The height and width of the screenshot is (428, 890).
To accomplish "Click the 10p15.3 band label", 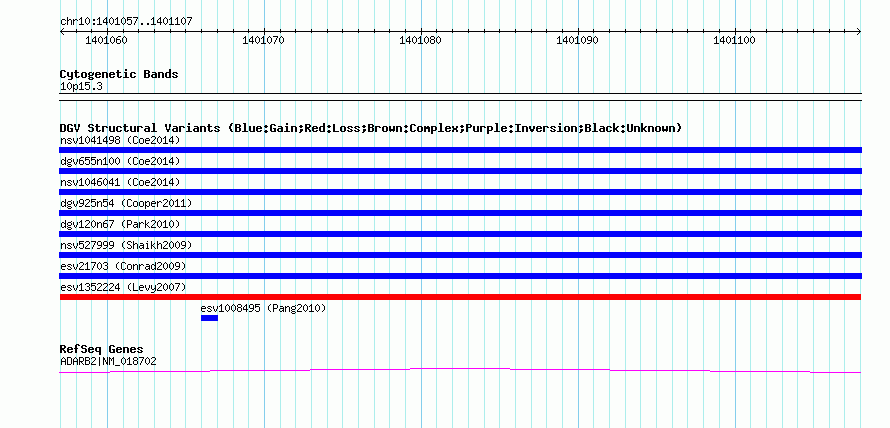I will click(x=81, y=87).
